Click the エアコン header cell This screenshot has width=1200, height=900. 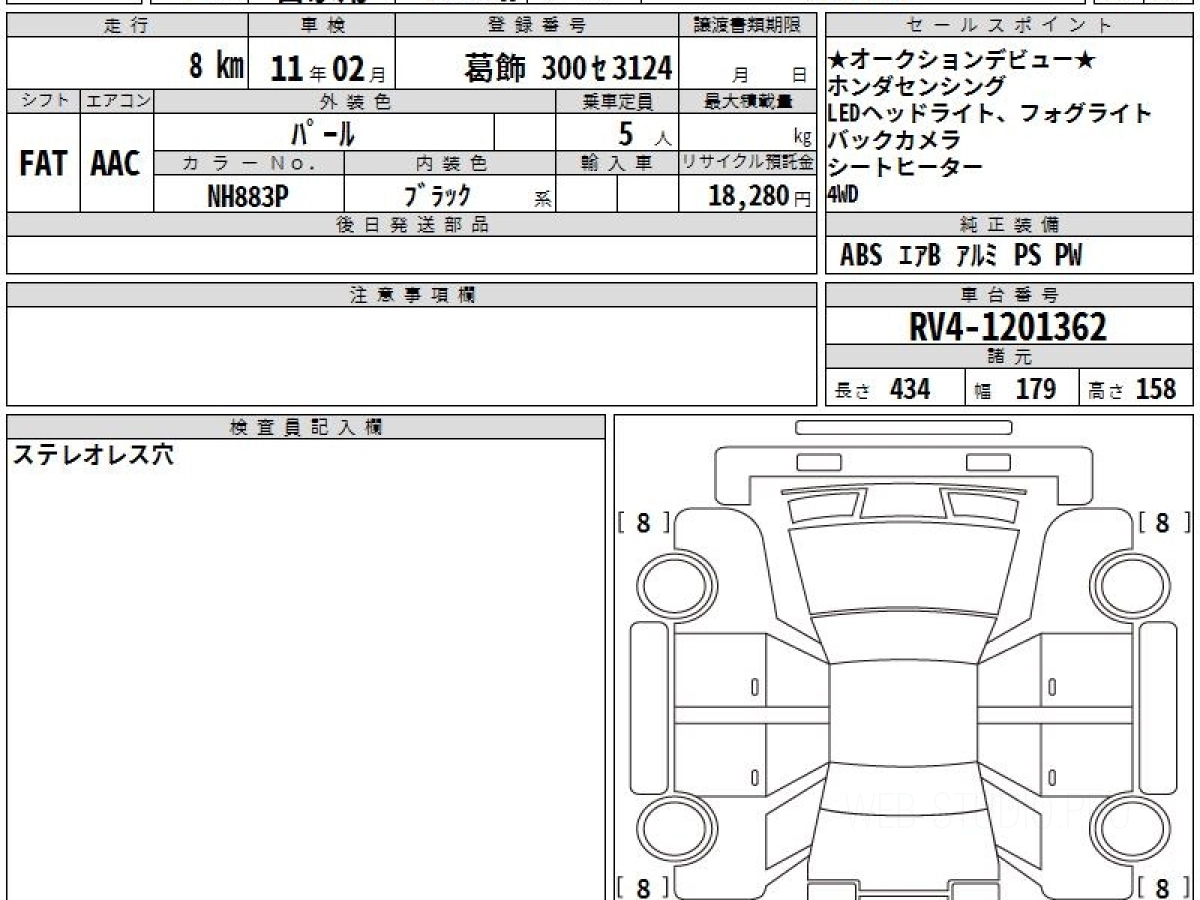[117, 101]
